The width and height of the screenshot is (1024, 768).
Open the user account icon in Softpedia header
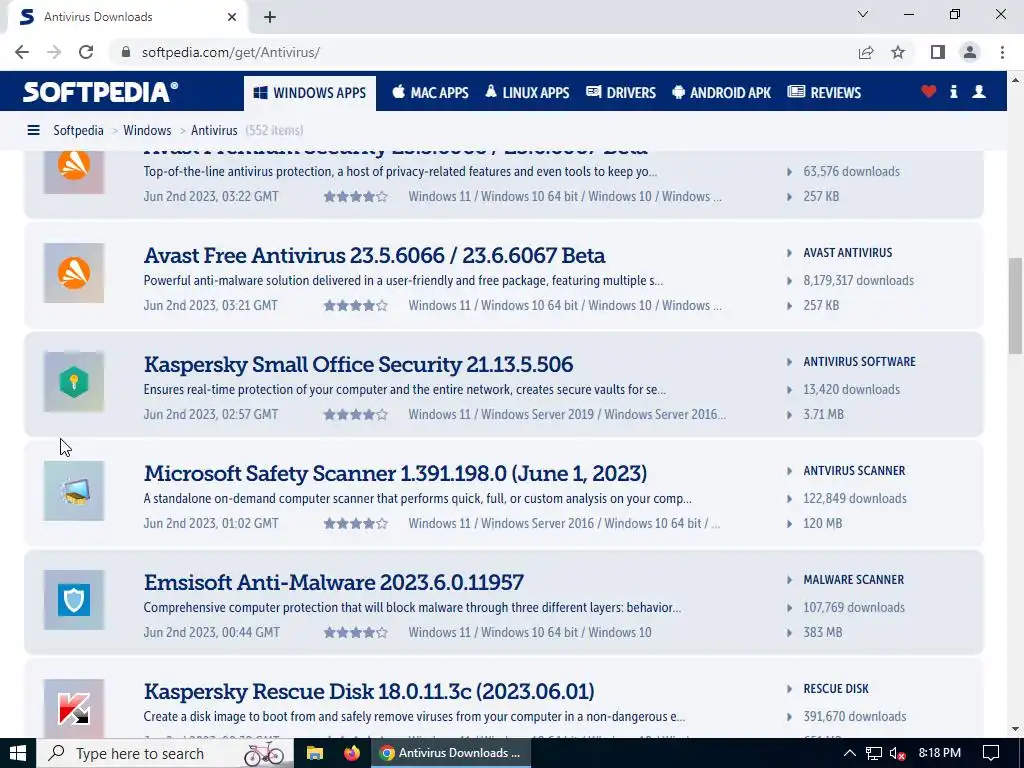pyautogui.click(x=979, y=92)
